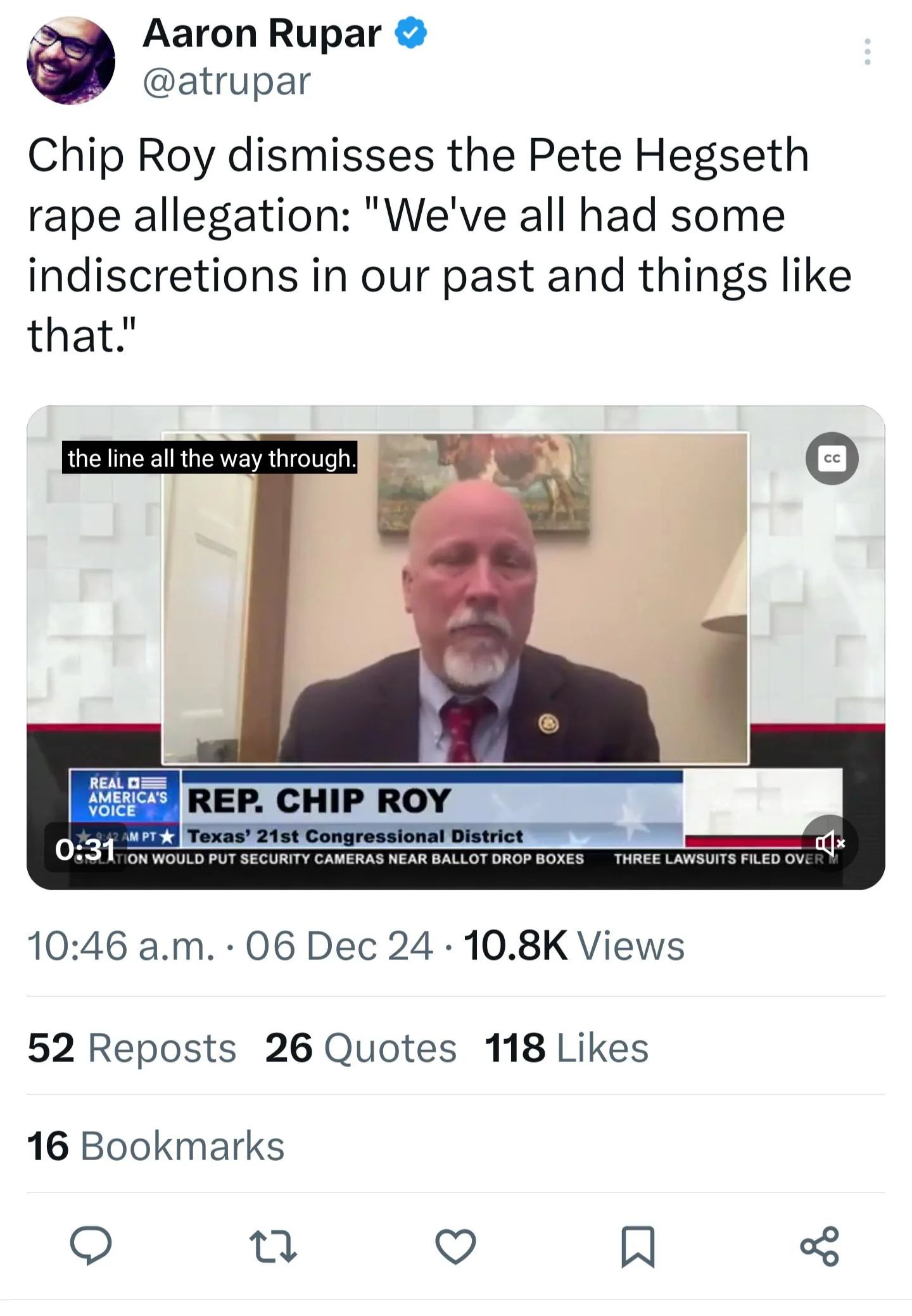Click the tweet timestamp 10:46 a.m.
The image size is (912, 1316).
click(121, 946)
